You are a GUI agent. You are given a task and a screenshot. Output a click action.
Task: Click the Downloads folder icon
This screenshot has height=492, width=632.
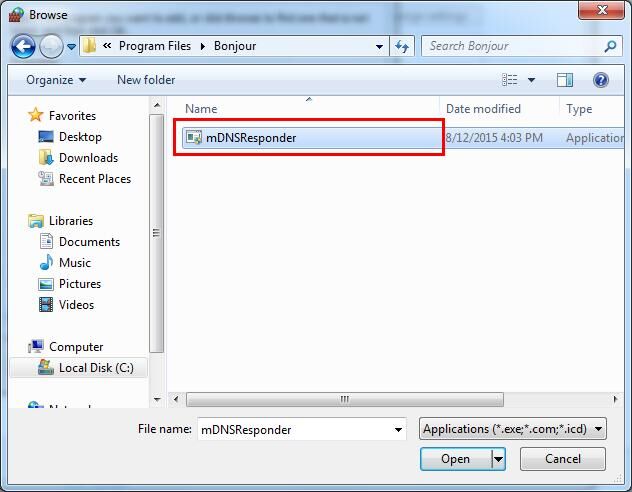click(x=46, y=158)
